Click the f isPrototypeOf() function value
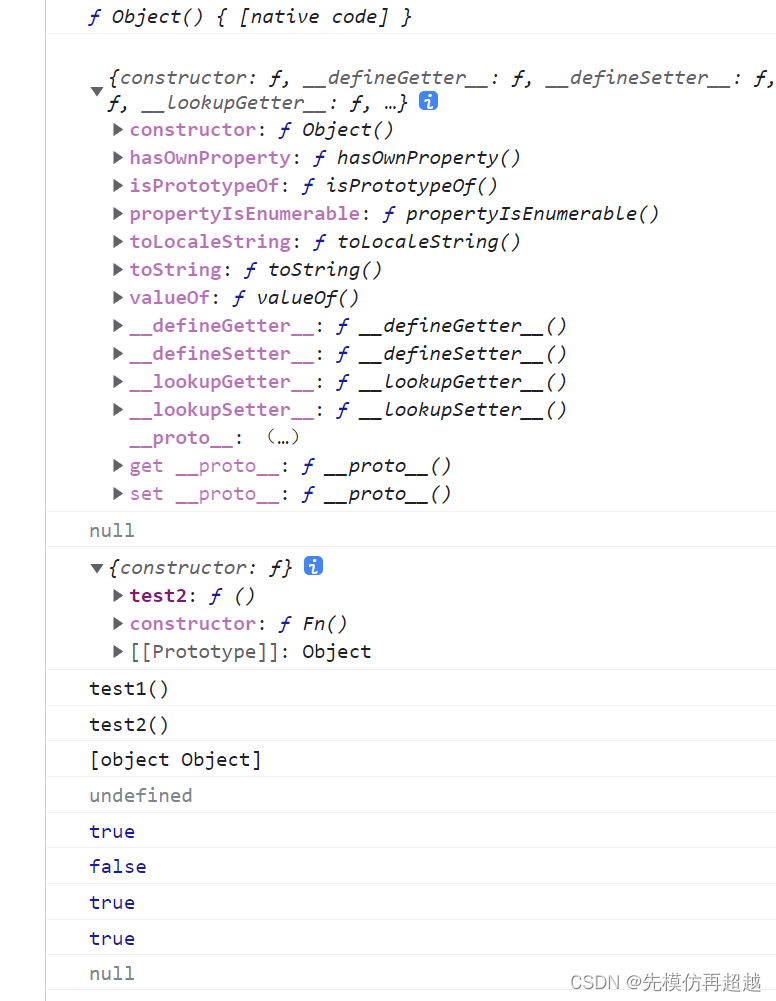This screenshot has width=776, height=1001. click(399, 186)
